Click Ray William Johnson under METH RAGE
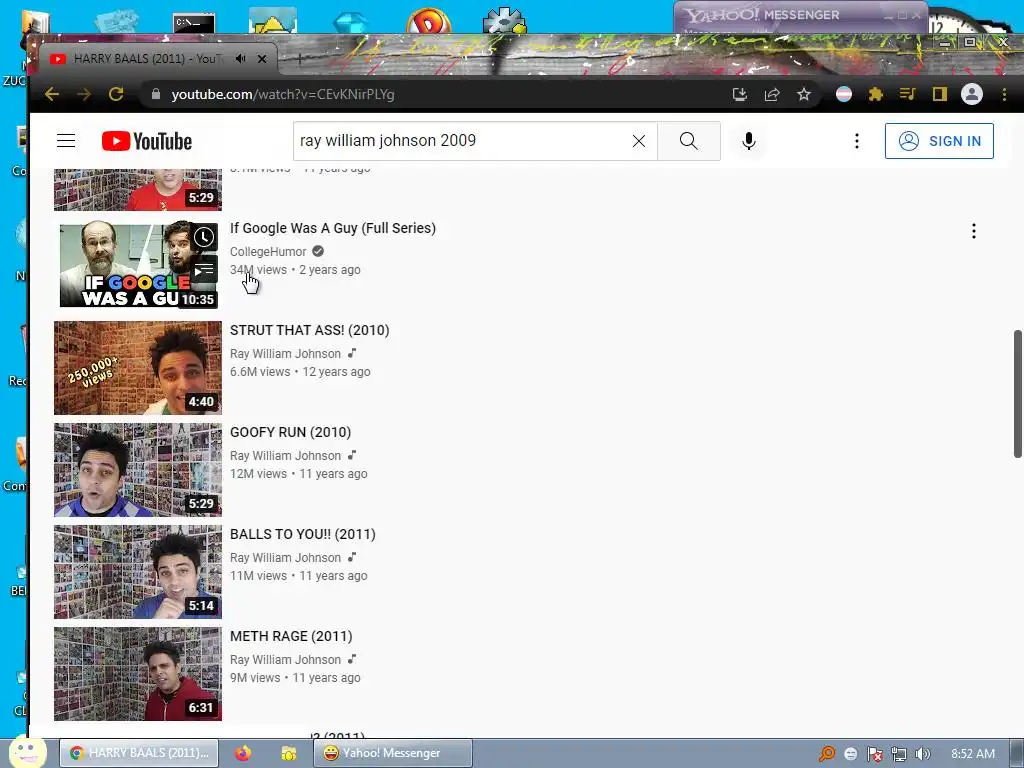The height and width of the screenshot is (768, 1024). [285, 660]
